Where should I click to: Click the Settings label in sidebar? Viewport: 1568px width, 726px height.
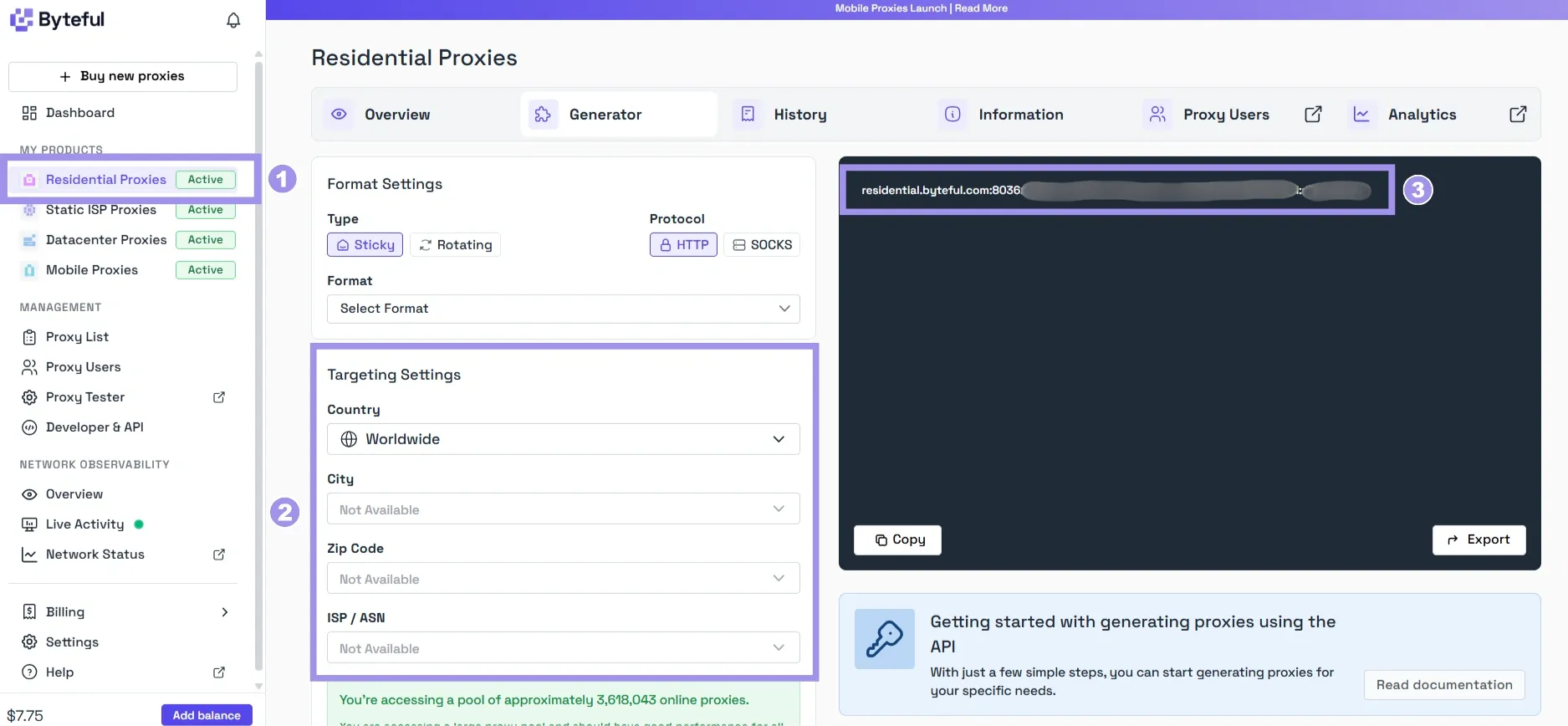72,642
